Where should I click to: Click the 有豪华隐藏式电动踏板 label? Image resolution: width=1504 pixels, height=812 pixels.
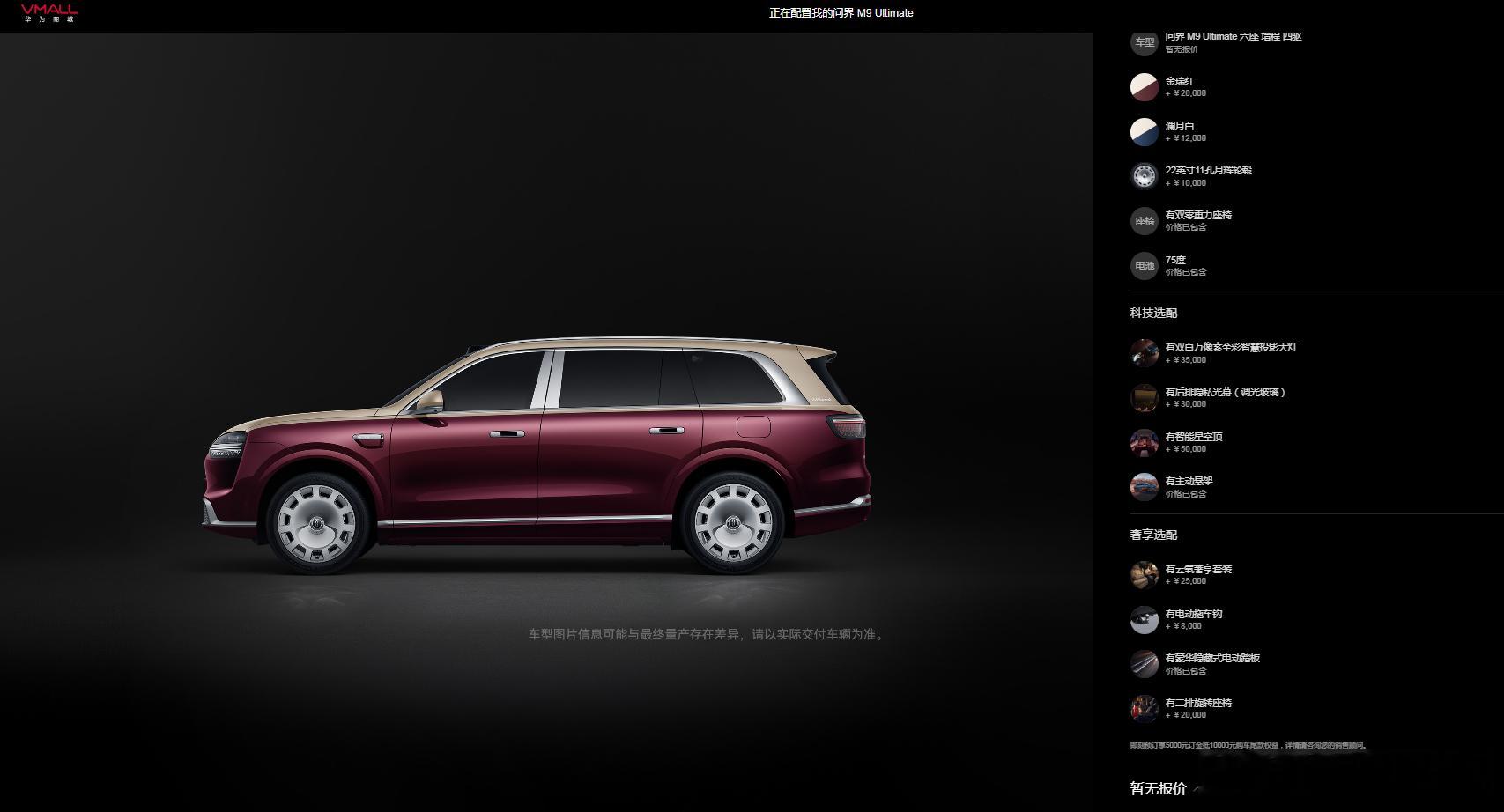(1212, 658)
